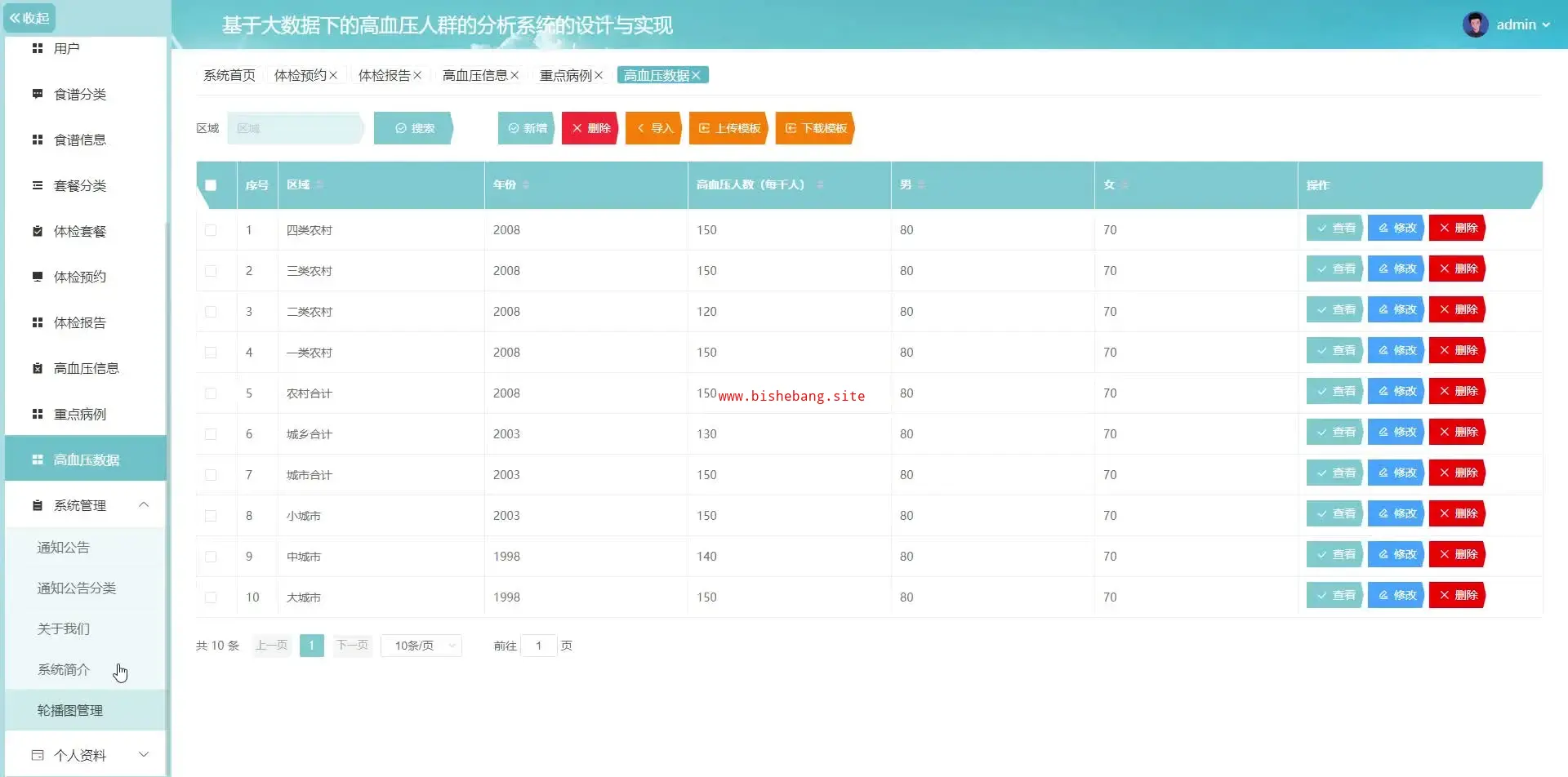Close the 体检报告 tab

click(417, 75)
